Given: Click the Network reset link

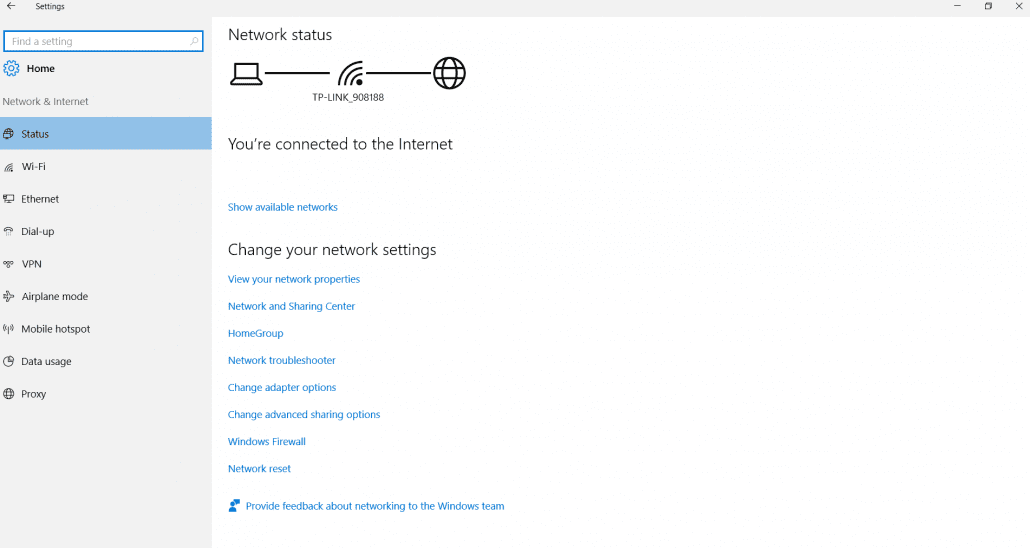Looking at the screenshot, I should click(259, 468).
